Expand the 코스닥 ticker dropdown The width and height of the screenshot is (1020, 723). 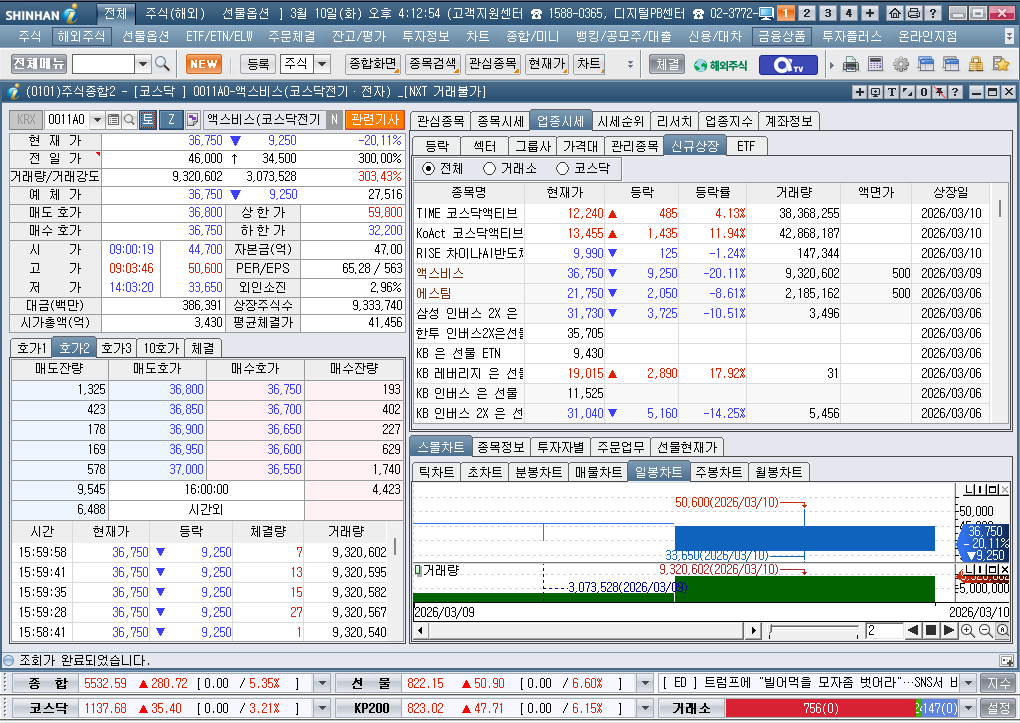pyautogui.click(x=322, y=708)
